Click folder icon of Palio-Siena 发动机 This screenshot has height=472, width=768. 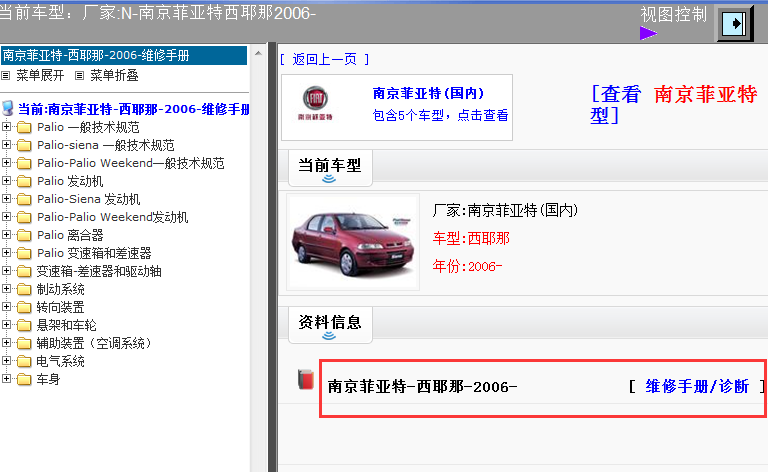tap(24, 200)
